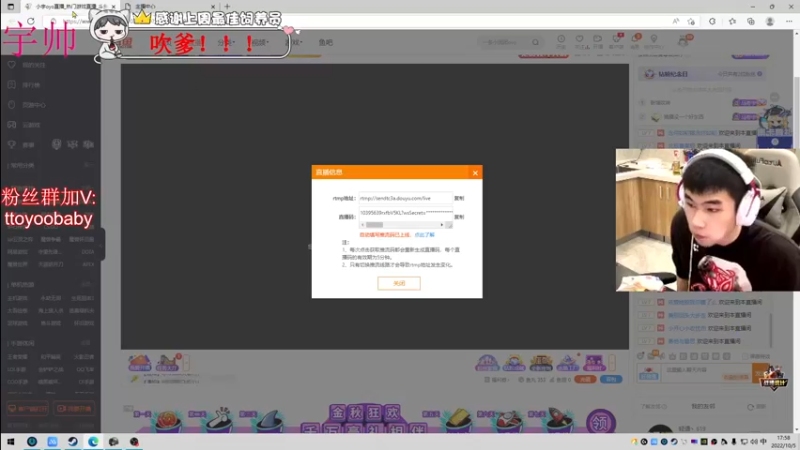This screenshot has height=450, width=800.
Task: Open the user avatar in the site header
Action: (x=684, y=41)
